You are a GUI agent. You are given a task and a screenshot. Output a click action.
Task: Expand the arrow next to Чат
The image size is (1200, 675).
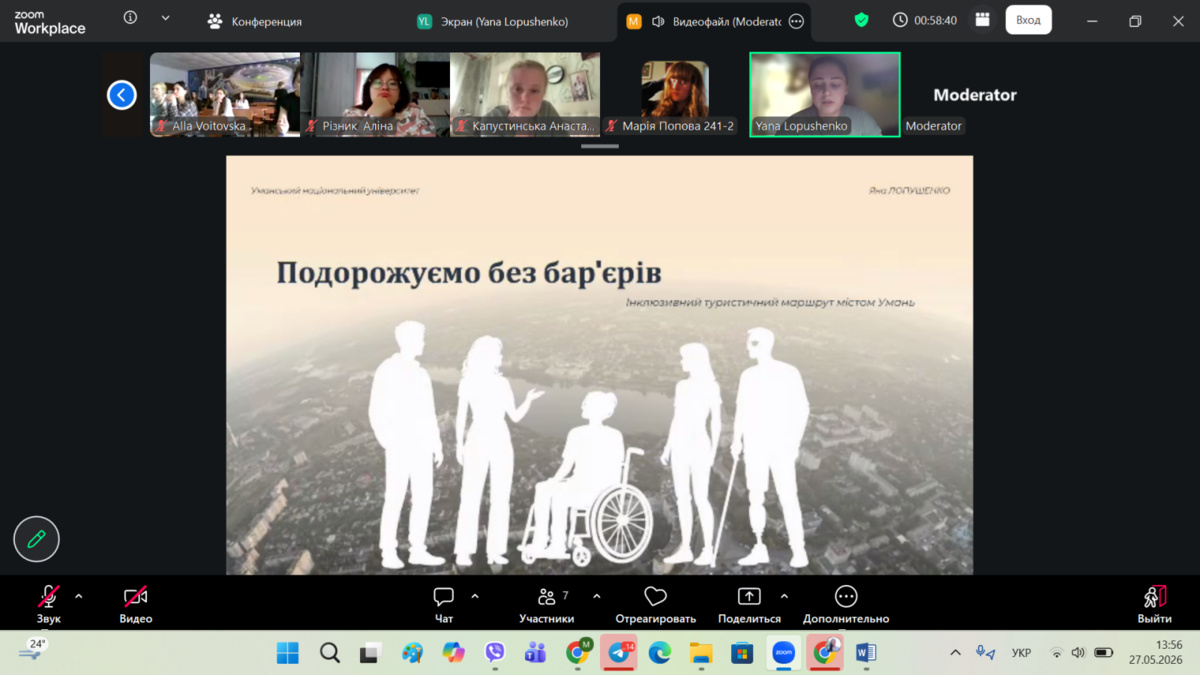[x=475, y=596]
